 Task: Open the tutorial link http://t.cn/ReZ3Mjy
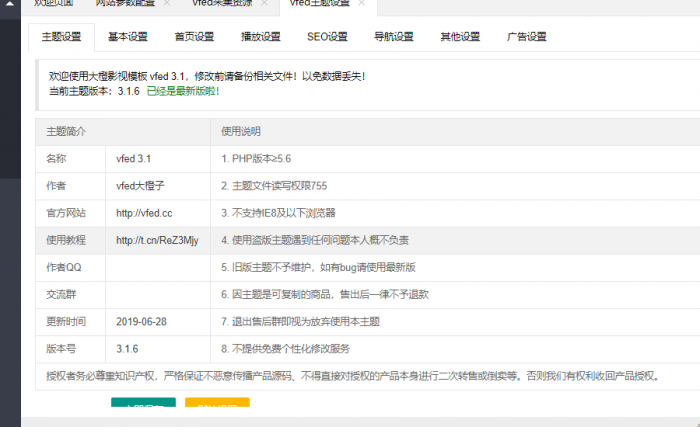click(157, 240)
